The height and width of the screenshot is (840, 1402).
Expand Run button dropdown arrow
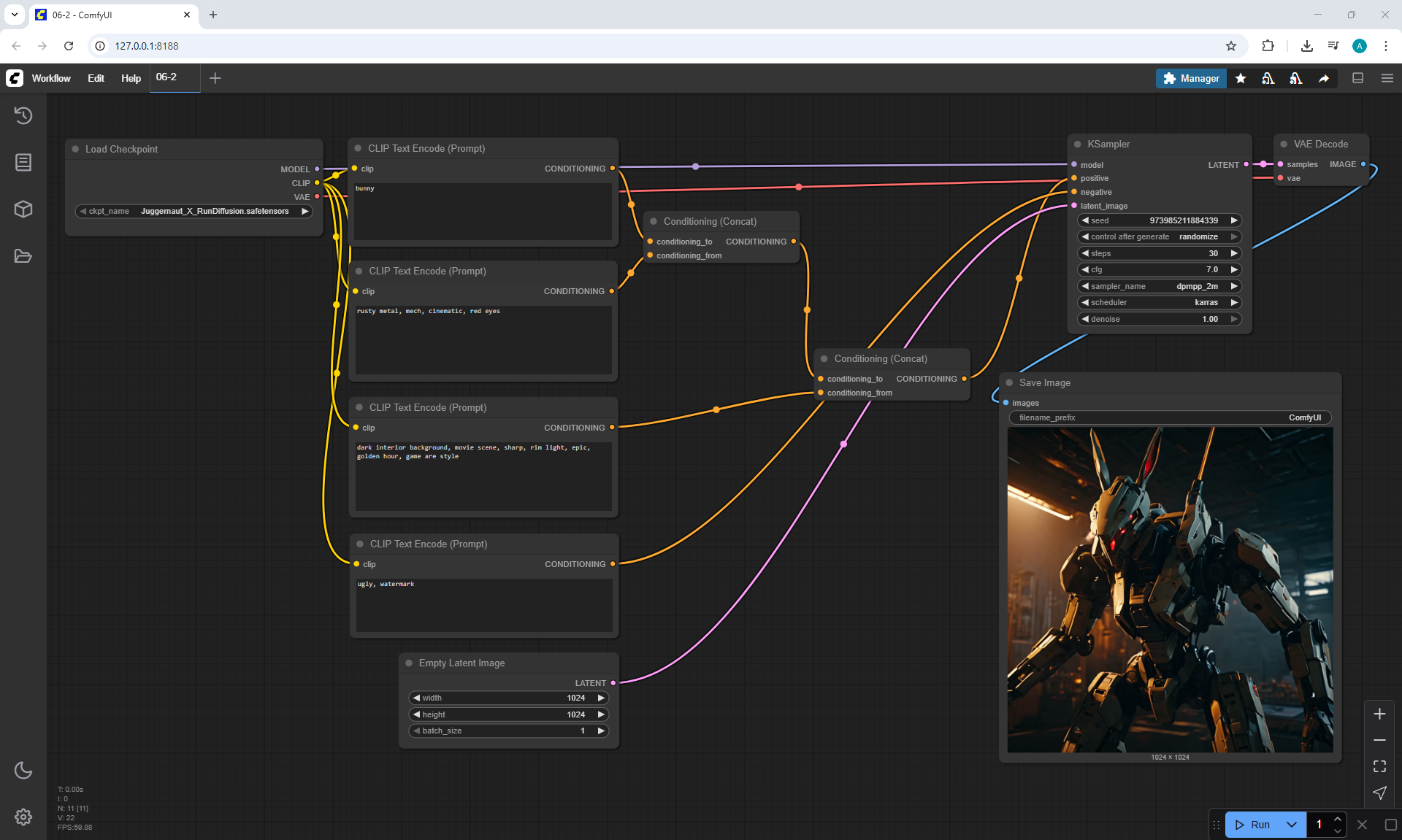(1291, 825)
